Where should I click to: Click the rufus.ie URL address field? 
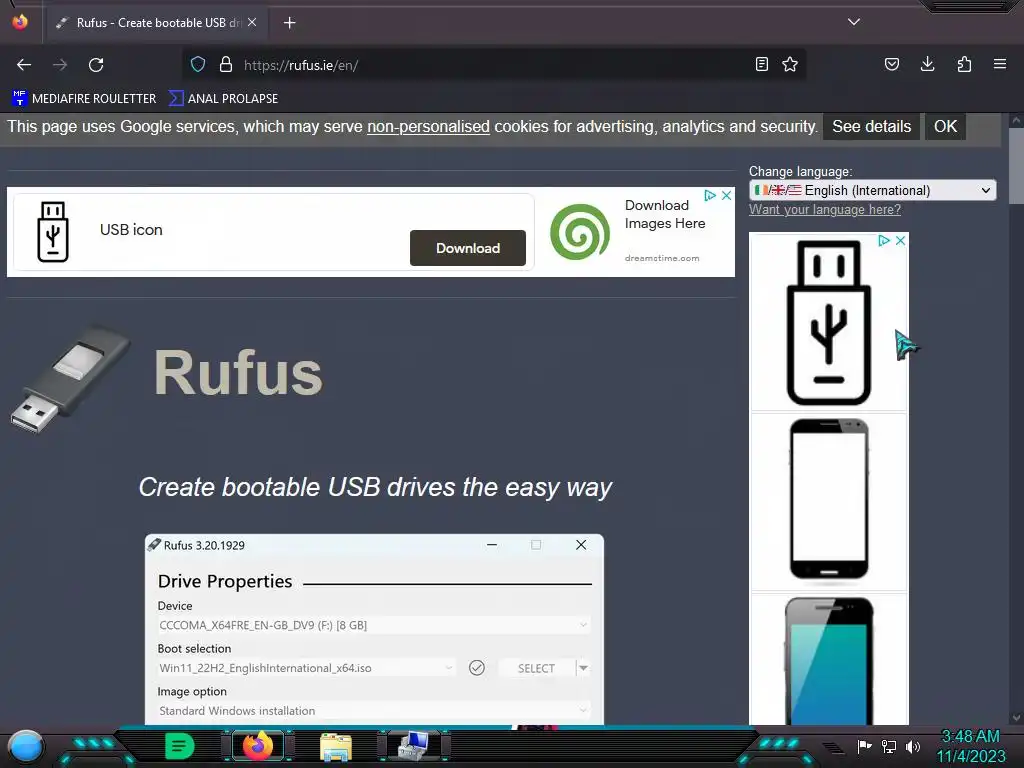[493, 65]
